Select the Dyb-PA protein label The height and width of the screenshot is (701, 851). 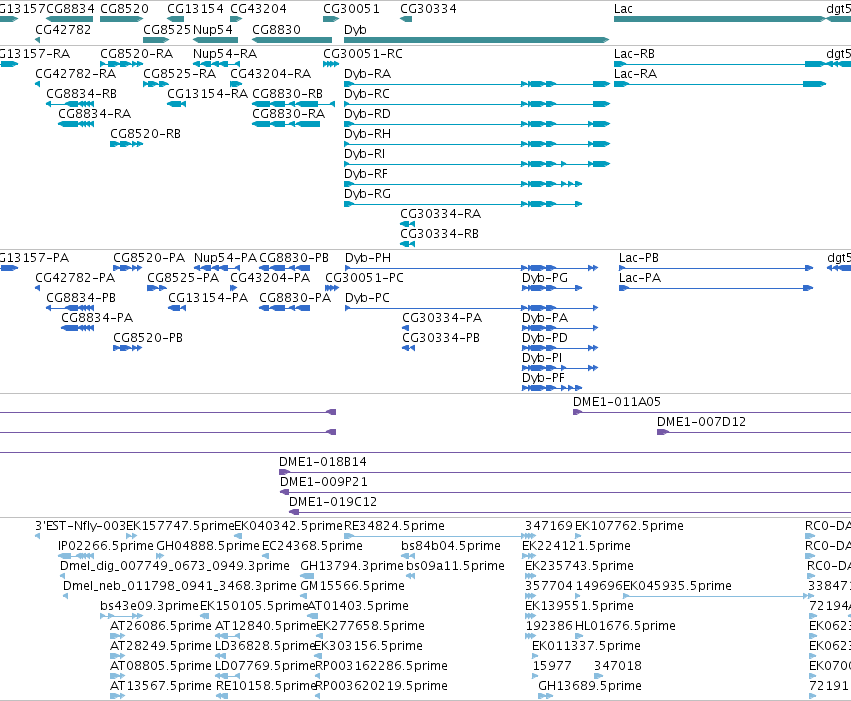pyautogui.click(x=545, y=318)
